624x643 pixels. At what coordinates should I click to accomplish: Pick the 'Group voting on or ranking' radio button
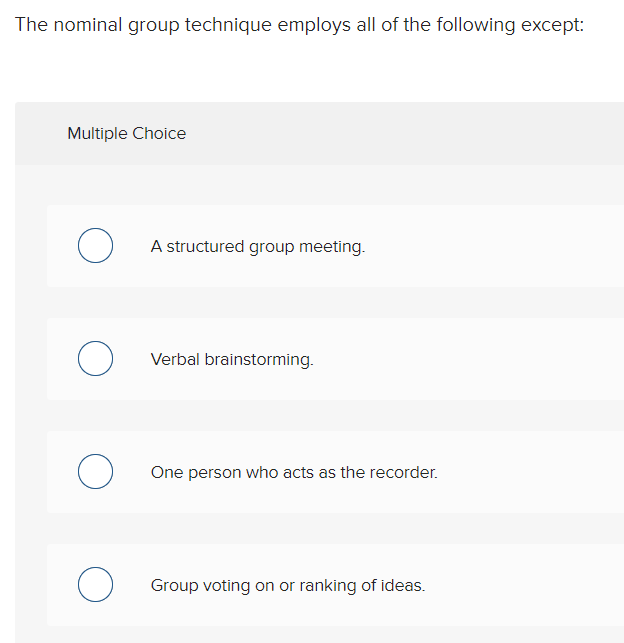[x=95, y=585]
